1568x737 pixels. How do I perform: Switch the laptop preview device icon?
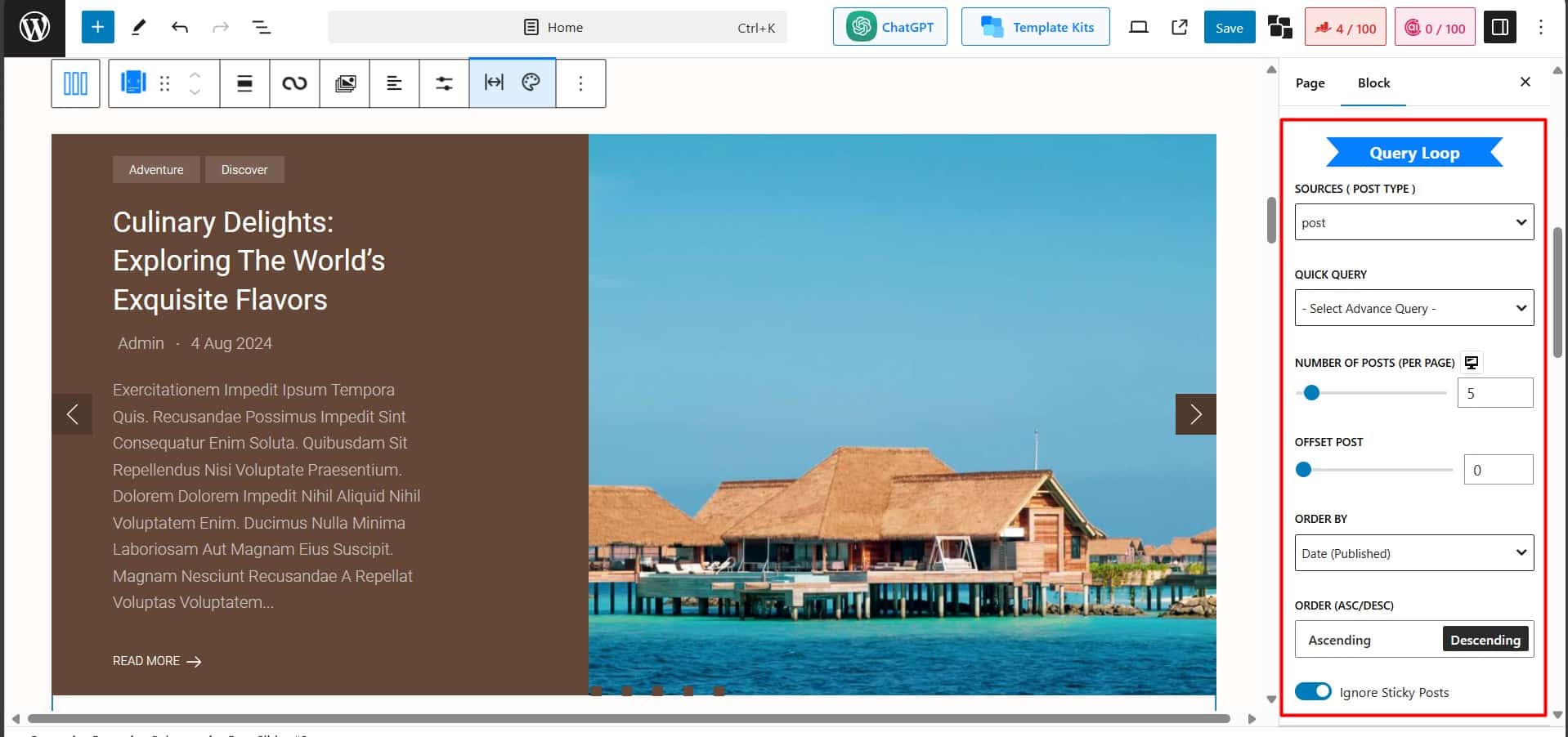[1138, 28]
